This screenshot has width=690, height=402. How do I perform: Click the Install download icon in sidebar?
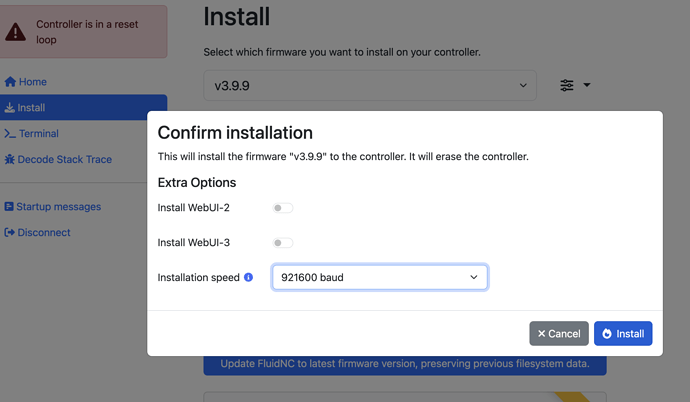pos(10,108)
